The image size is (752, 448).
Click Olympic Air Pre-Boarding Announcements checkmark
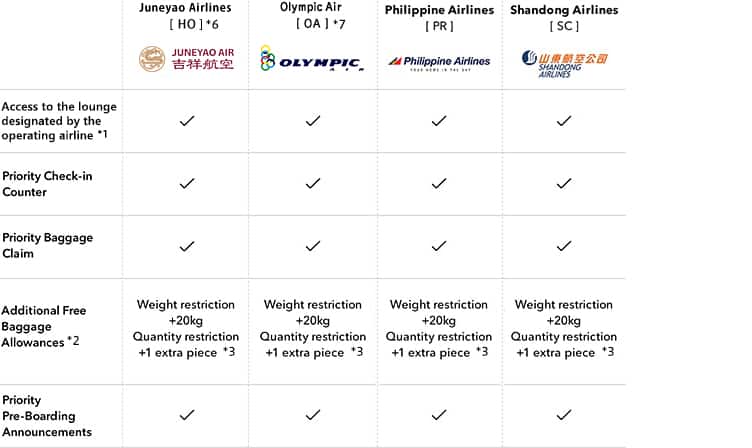(313, 415)
